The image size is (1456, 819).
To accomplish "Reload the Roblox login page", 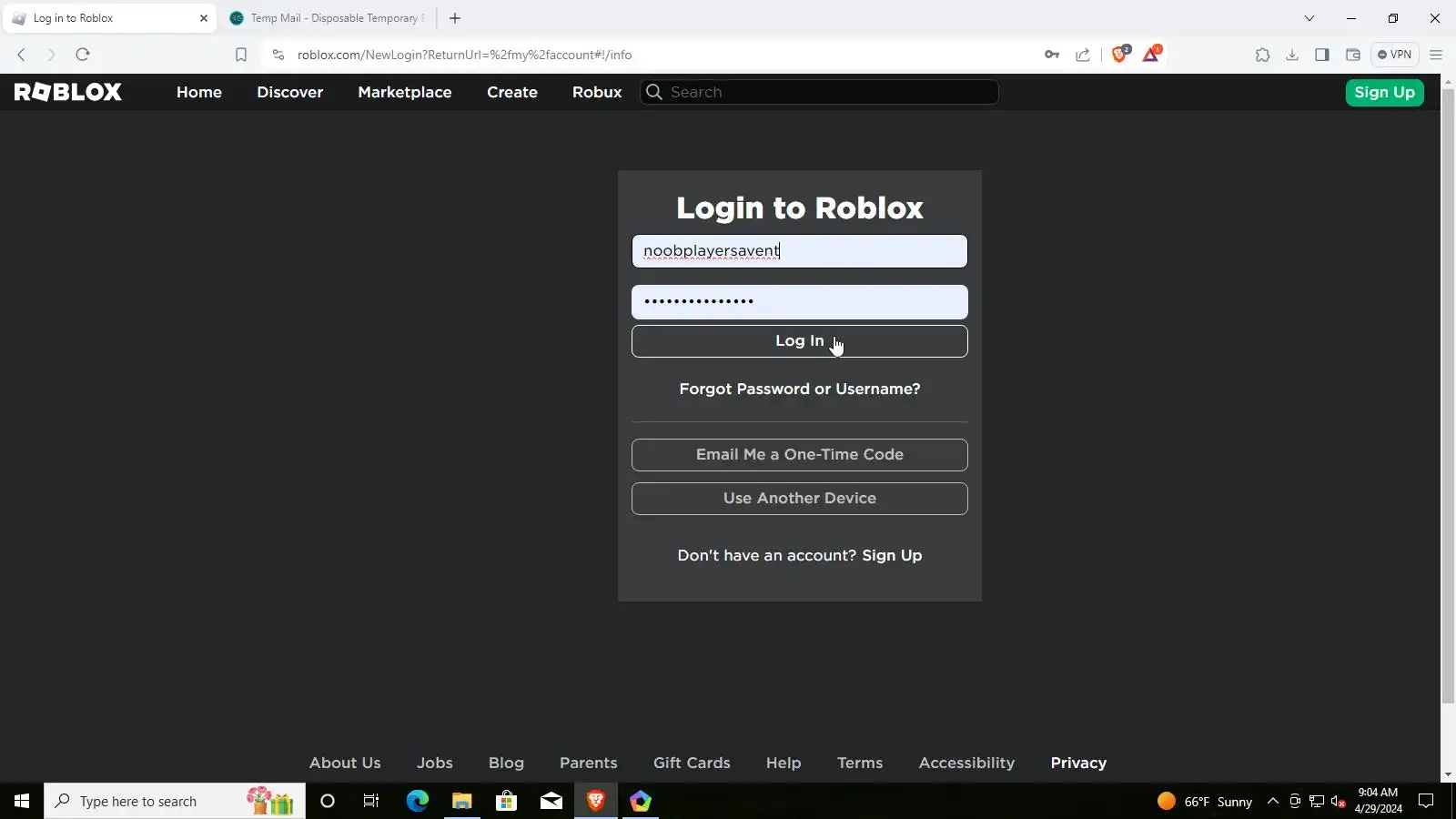I will [83, 55].
